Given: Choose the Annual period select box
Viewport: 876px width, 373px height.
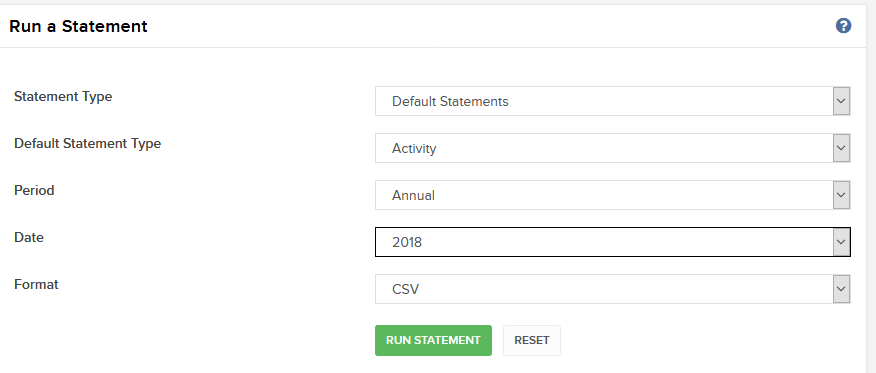Looking at the screenshot, I should point(612,195).
